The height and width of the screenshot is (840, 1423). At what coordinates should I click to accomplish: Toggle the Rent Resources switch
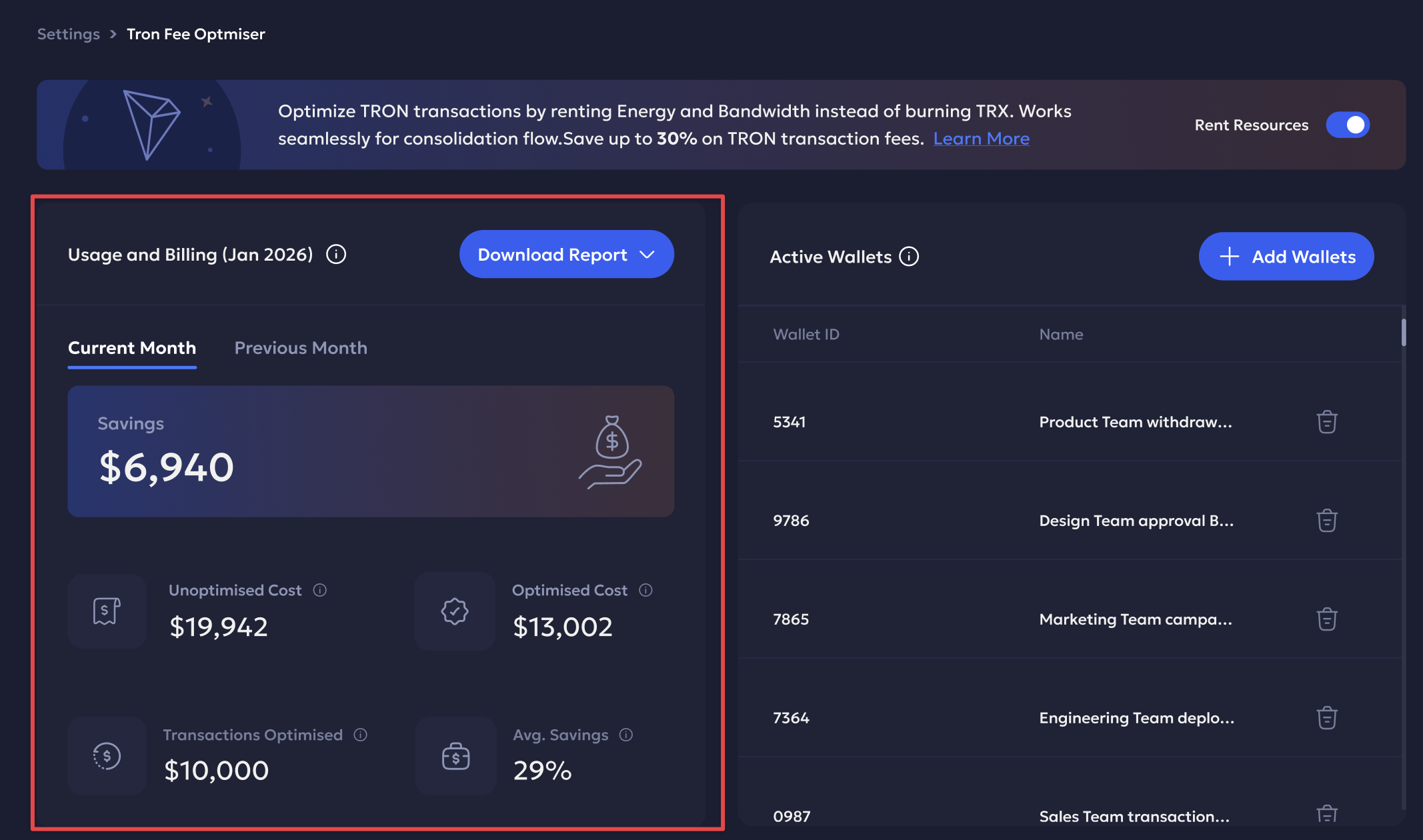1348,125
